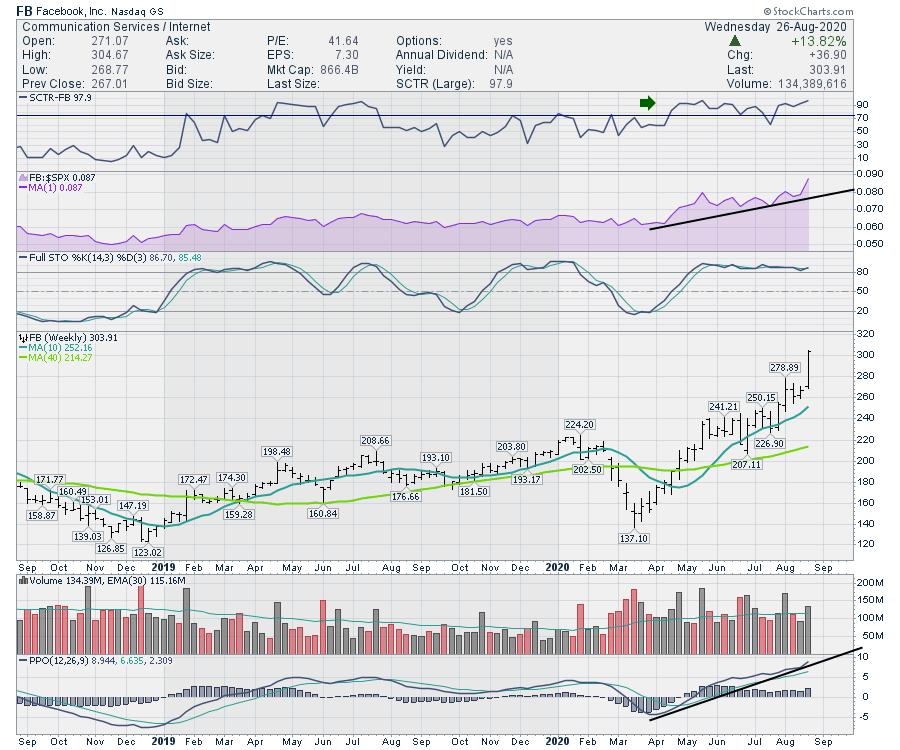
Task: Click the MA(40) green legend line marker
Action: 23,358
